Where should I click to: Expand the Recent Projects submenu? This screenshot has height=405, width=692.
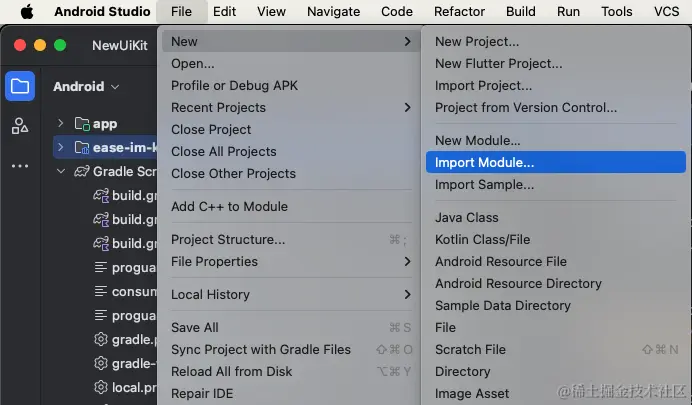(290, 108)
